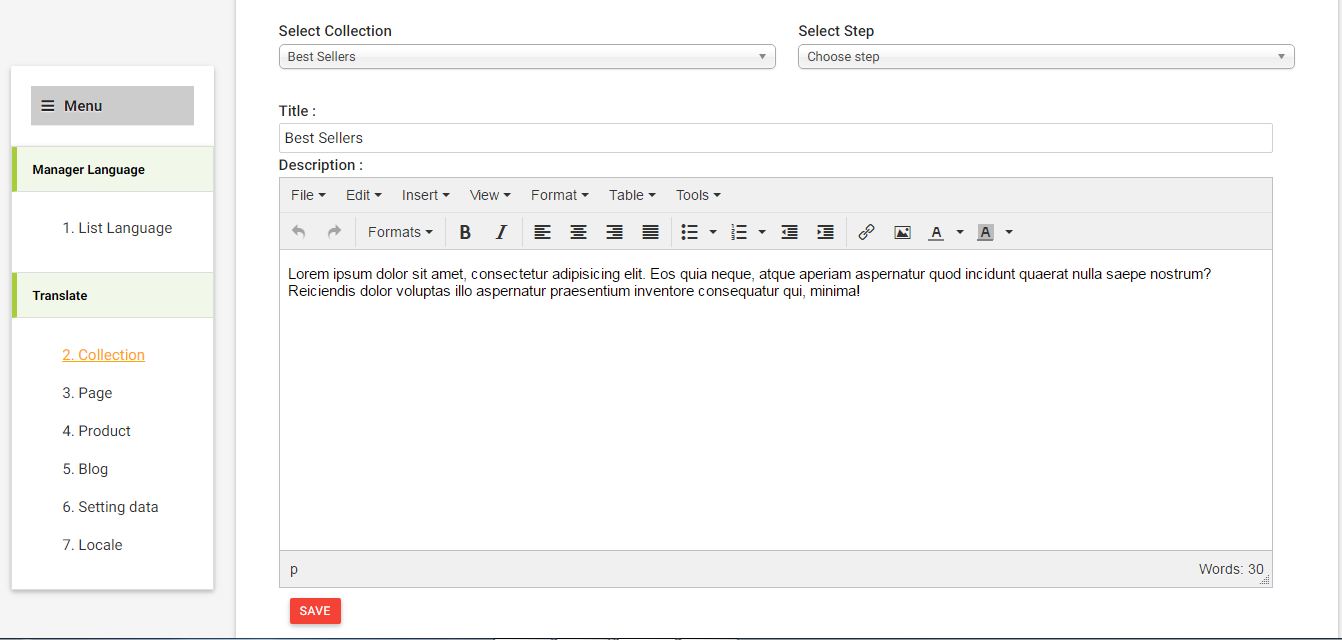Justify the paragraph text
Viewport: 1342px width, 640px height.
click(x=650, y=232)
